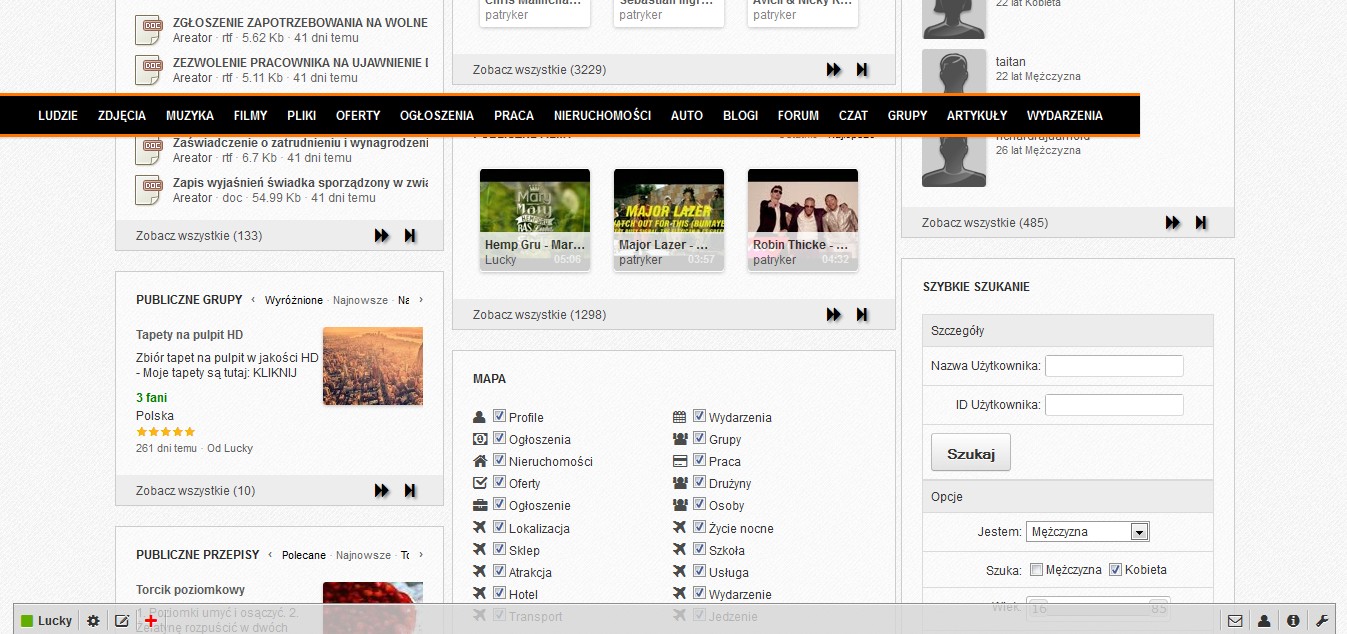Jump to last page of public groups
Viewport: 1347px width, 634px height.
point(410,490)
